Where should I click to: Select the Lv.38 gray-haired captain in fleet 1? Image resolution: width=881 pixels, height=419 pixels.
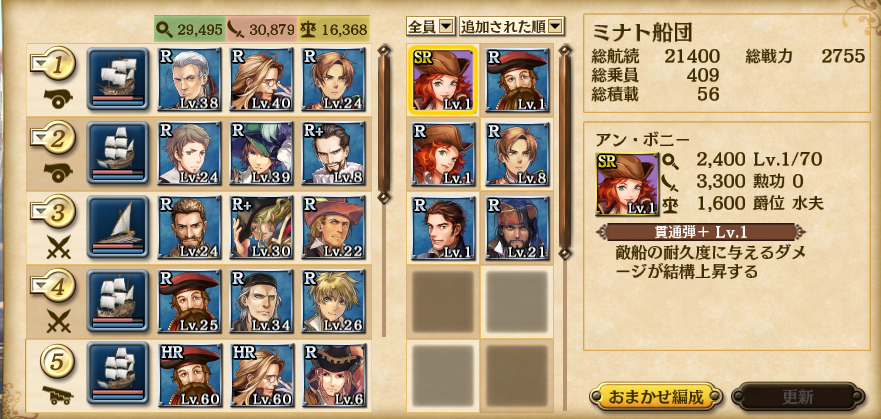click(x=190, y=79)
